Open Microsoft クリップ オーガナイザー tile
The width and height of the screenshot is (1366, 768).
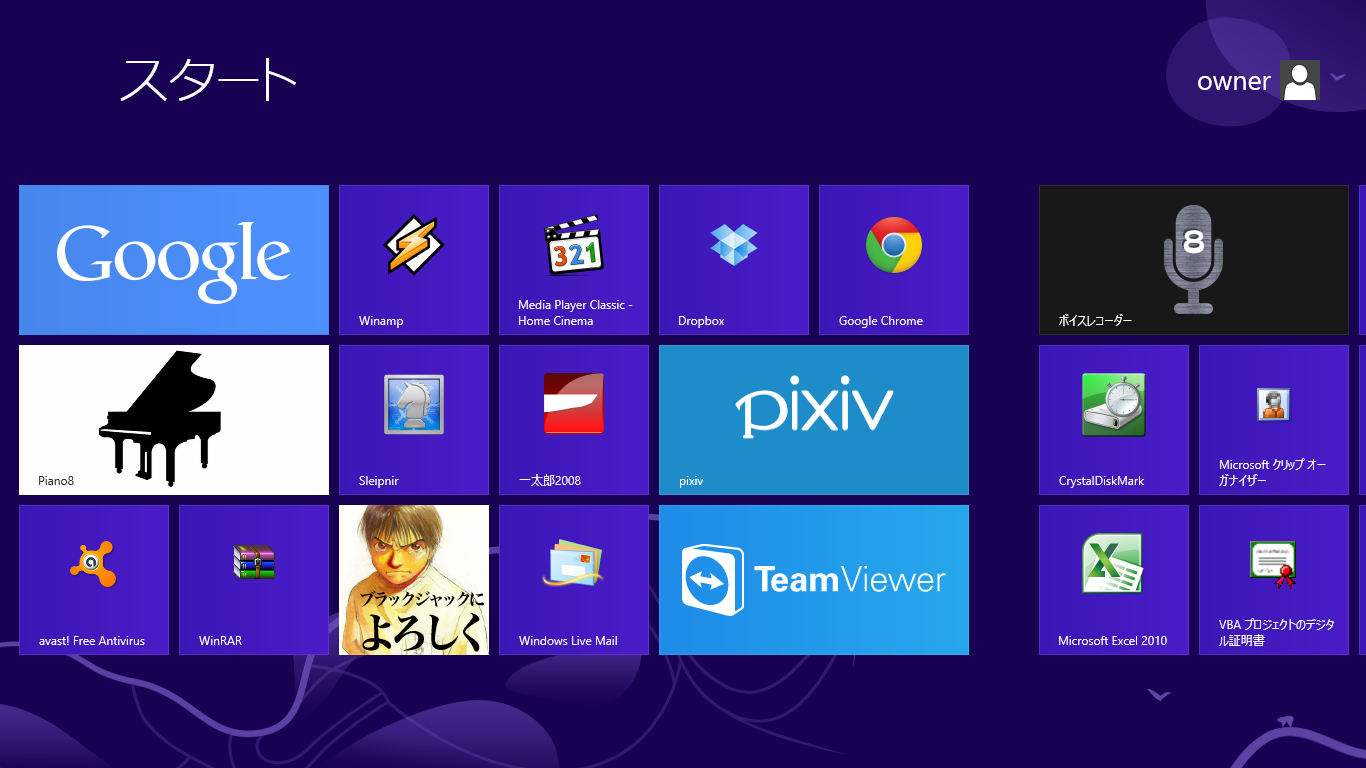pos(1274,420)
